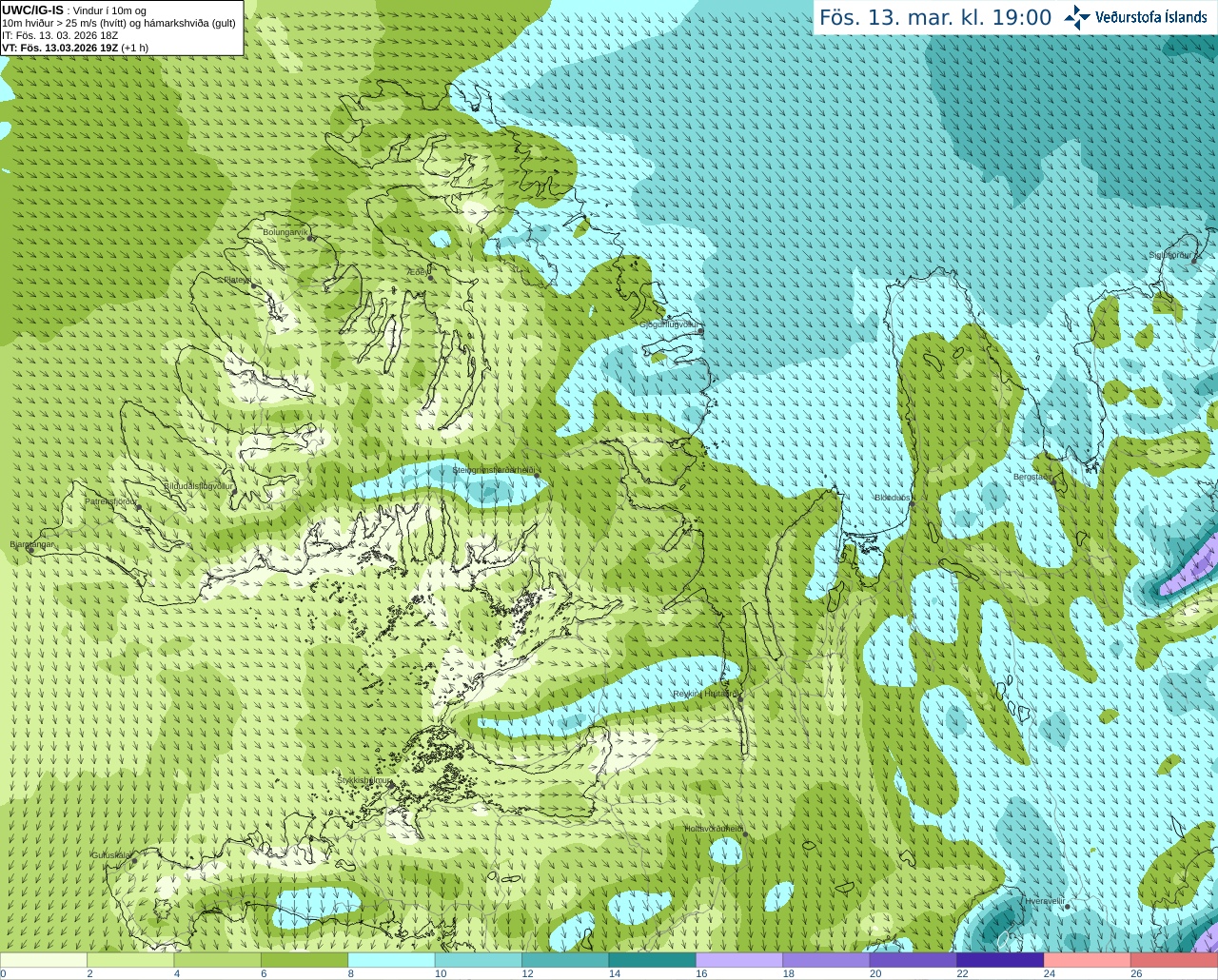Pick the green 4–6 m/s legend swatch
The height and width of the screenshot is (980, 1218).
(x=218, y=960)
